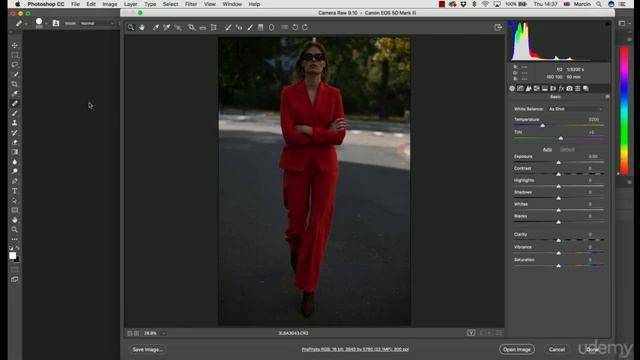Switch to Split Toning panel tab

click(544, 88)
